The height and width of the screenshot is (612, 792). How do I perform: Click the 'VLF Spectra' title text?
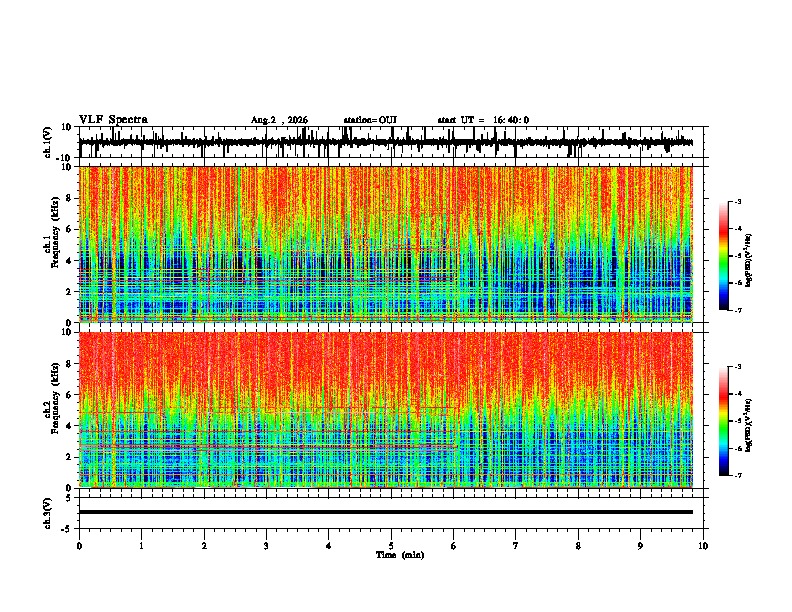tap(113, 119)
